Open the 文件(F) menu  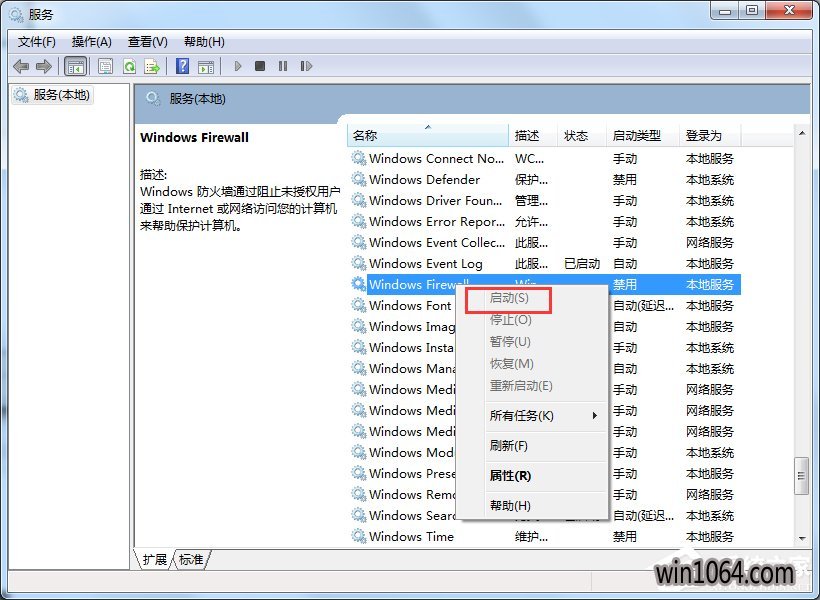[x=37, y=42]
